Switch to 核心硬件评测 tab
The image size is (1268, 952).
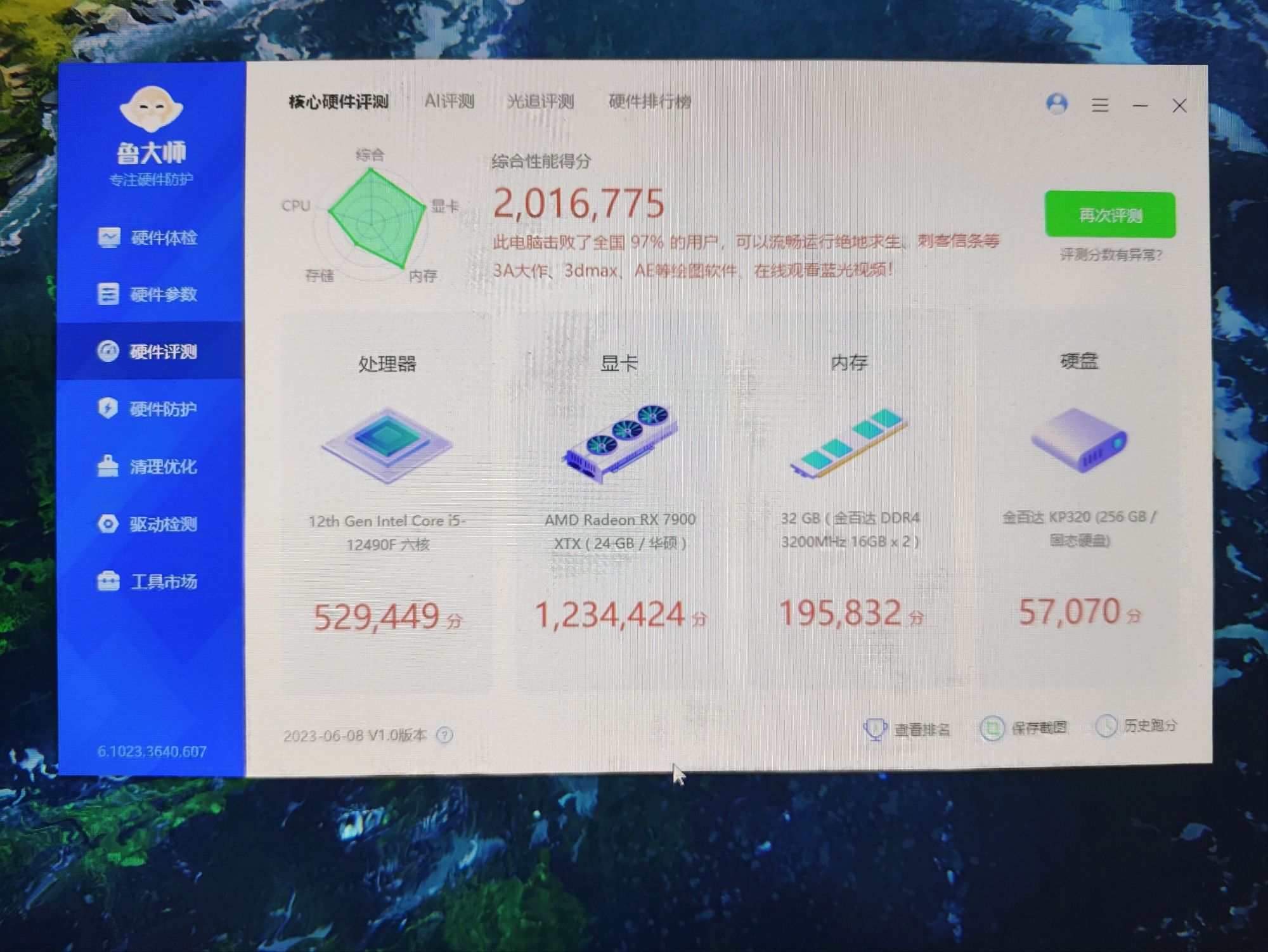pos(339,102)
